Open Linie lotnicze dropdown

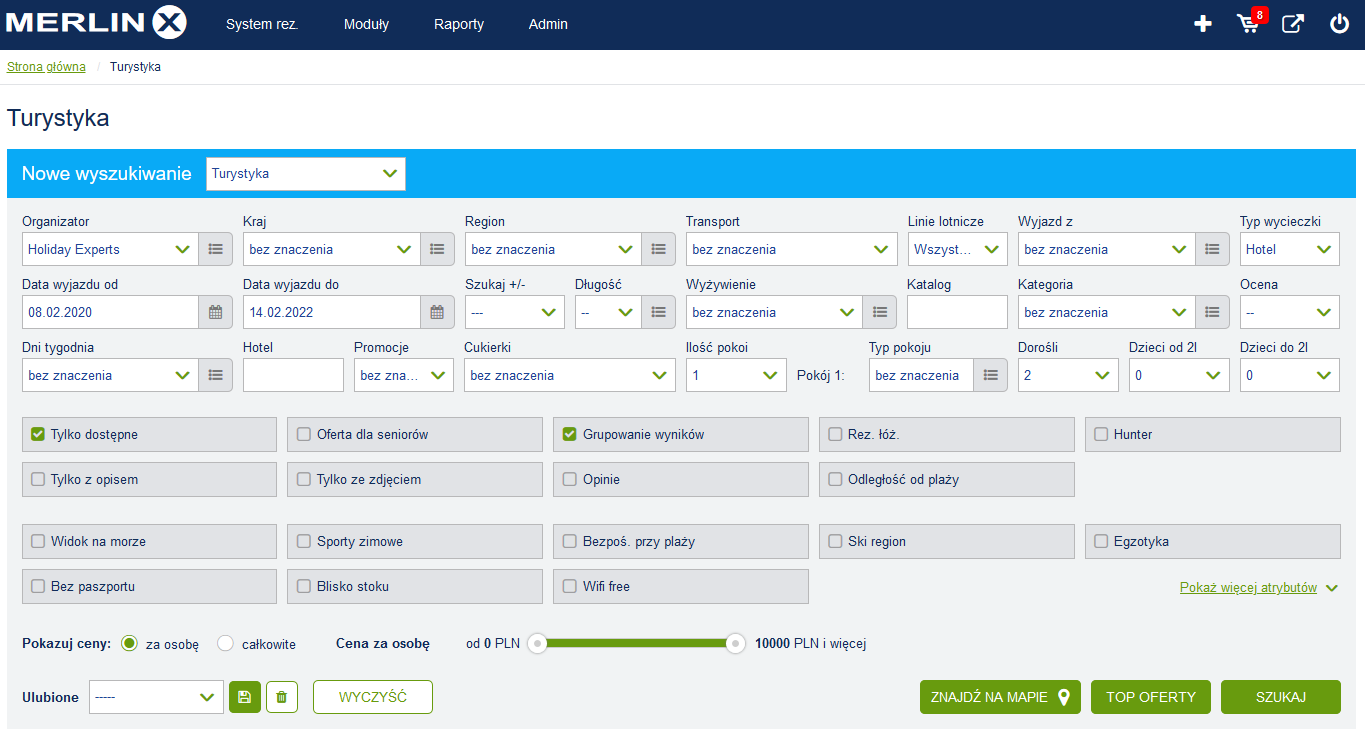pyautogui.click(x=957, y=249)
